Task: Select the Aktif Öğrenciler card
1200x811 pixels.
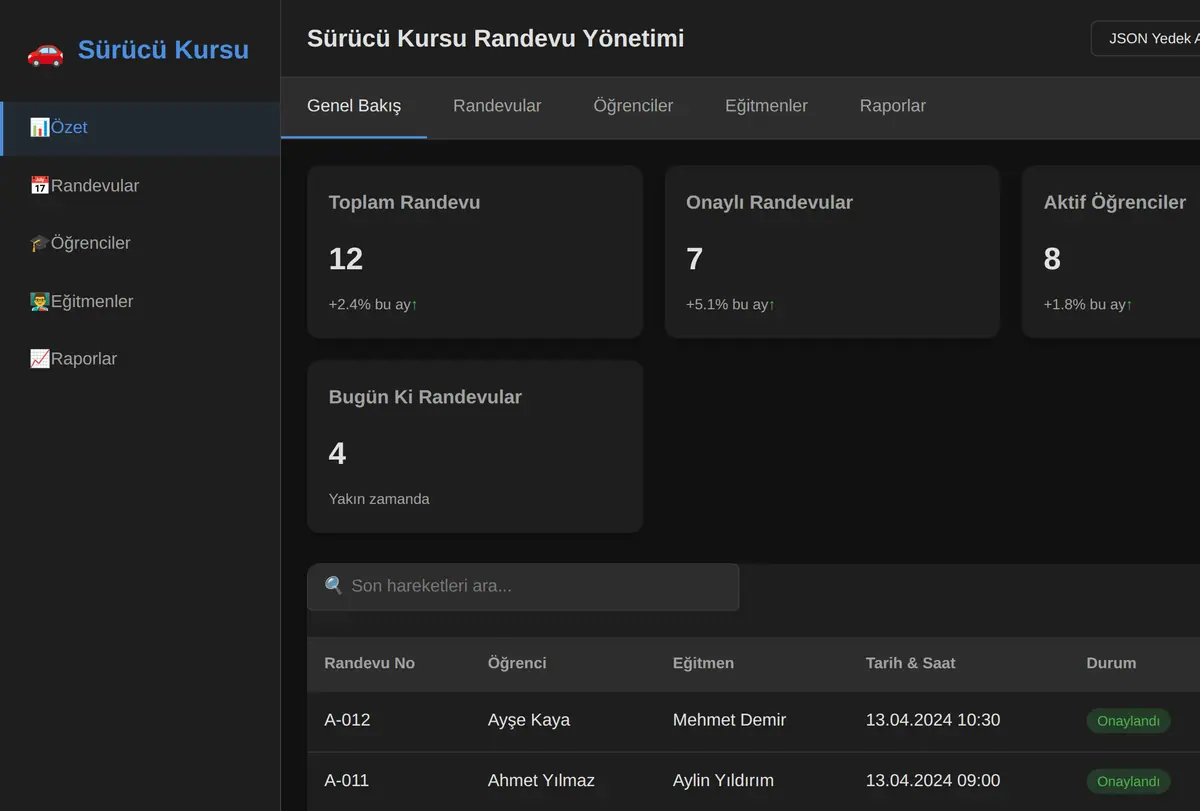Action: 1111,252
